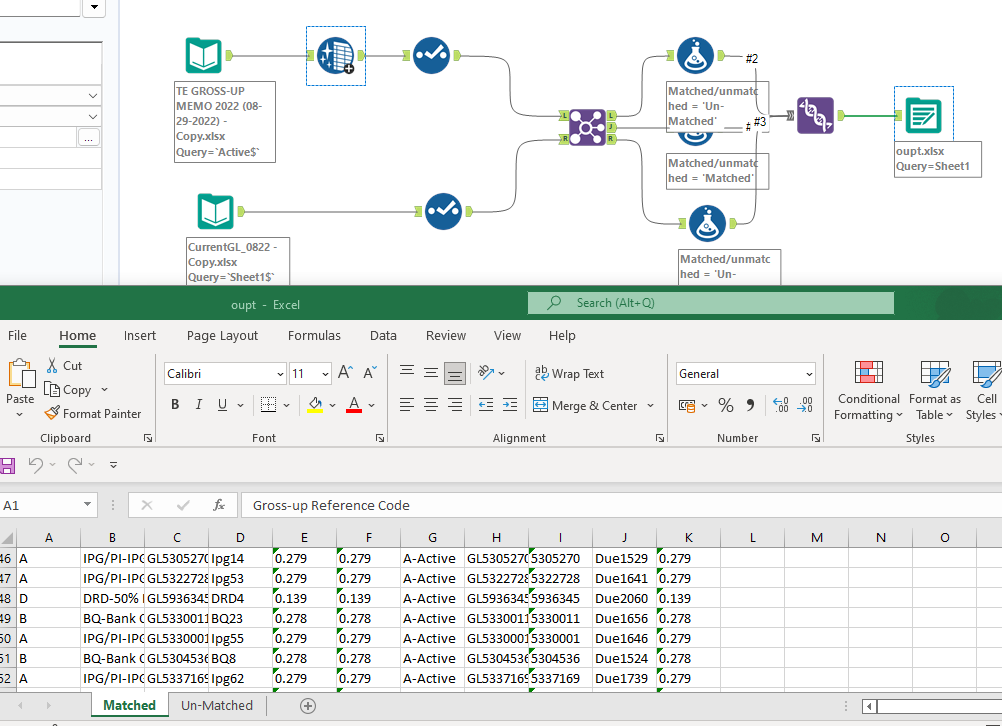Open the oupt.xlsx Output Data tool

(x=923, y=115)
